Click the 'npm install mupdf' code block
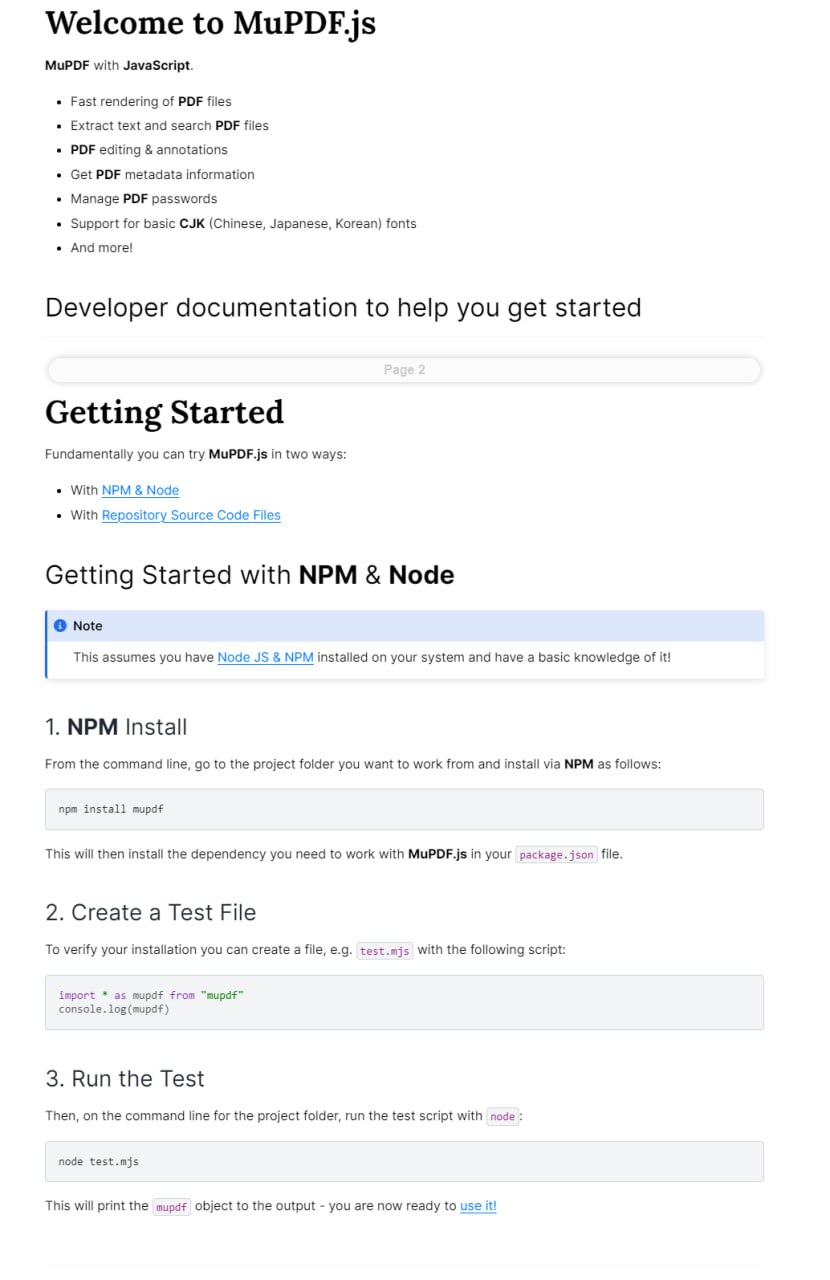 tap(404, 809)
